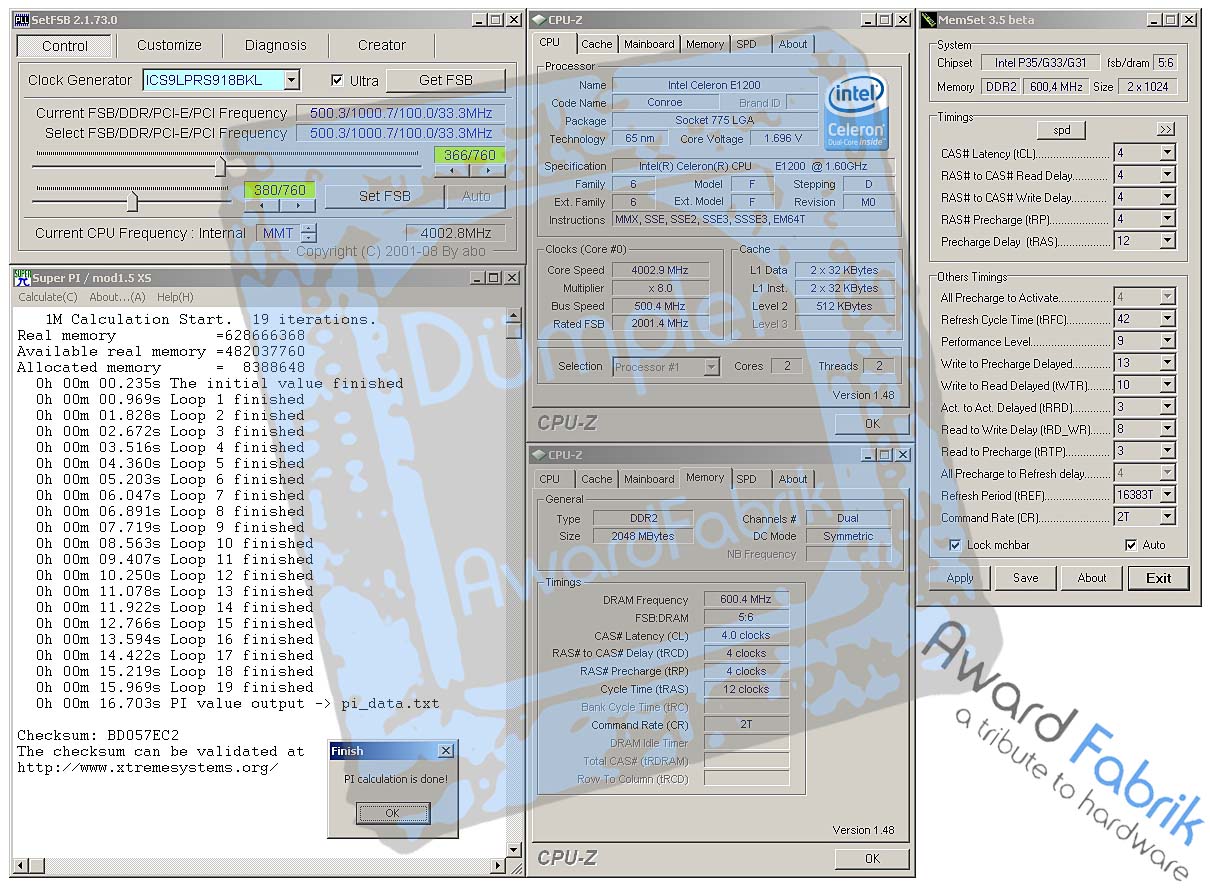The width and height of the screenshot is (1210, 888).
Task: Click the MemSet '>>' expand button
Action: coord(1166,130)
